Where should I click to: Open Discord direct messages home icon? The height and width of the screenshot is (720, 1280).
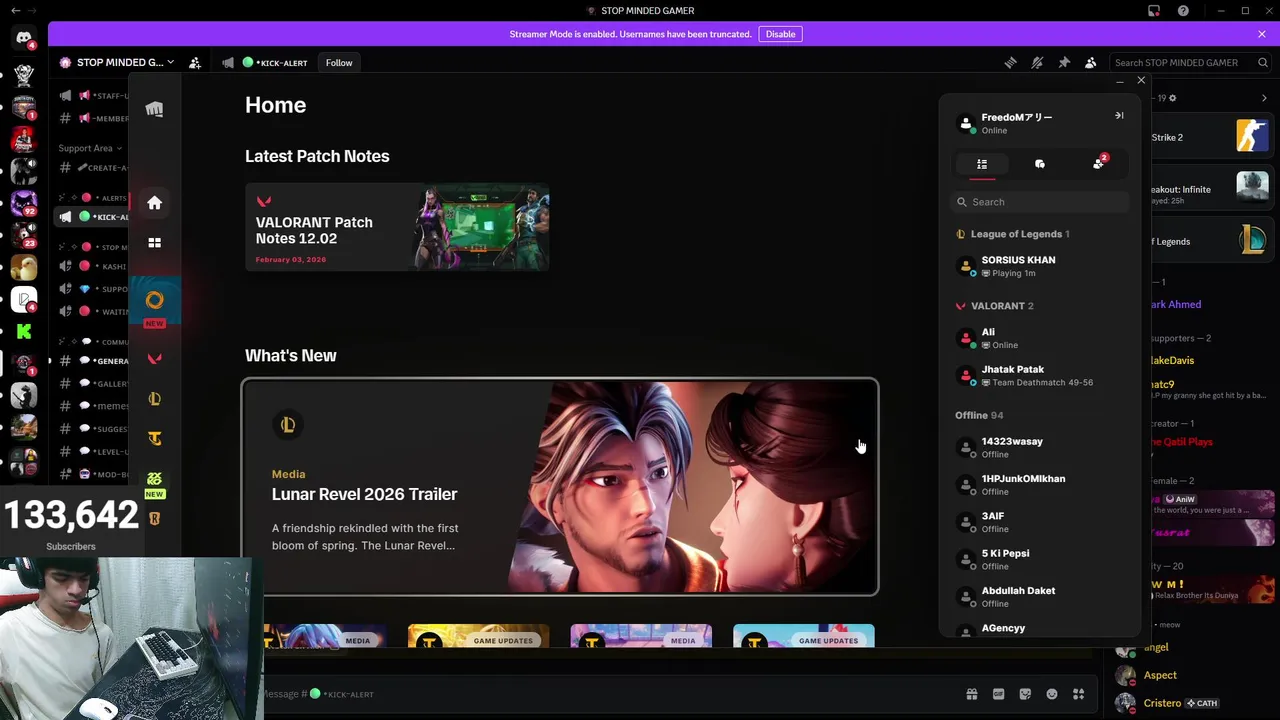click(24, 38)
